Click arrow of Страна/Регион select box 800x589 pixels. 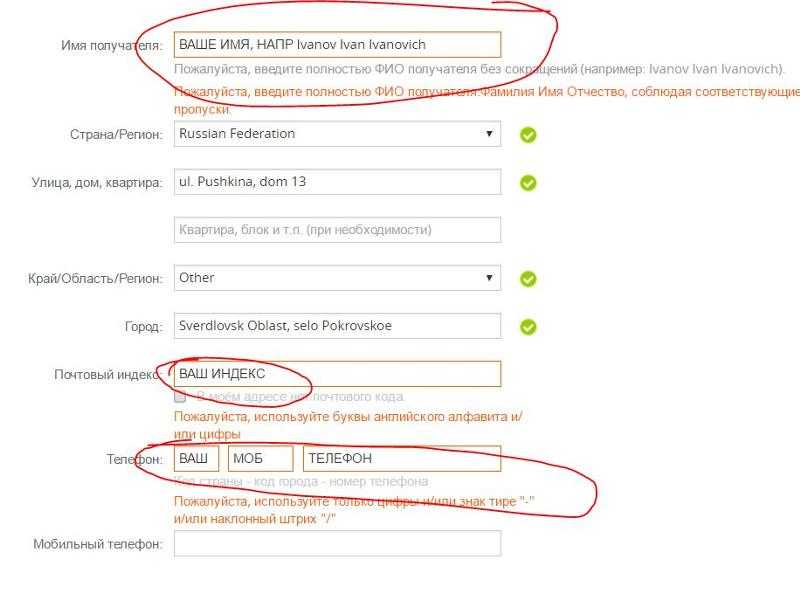[489, 134]
